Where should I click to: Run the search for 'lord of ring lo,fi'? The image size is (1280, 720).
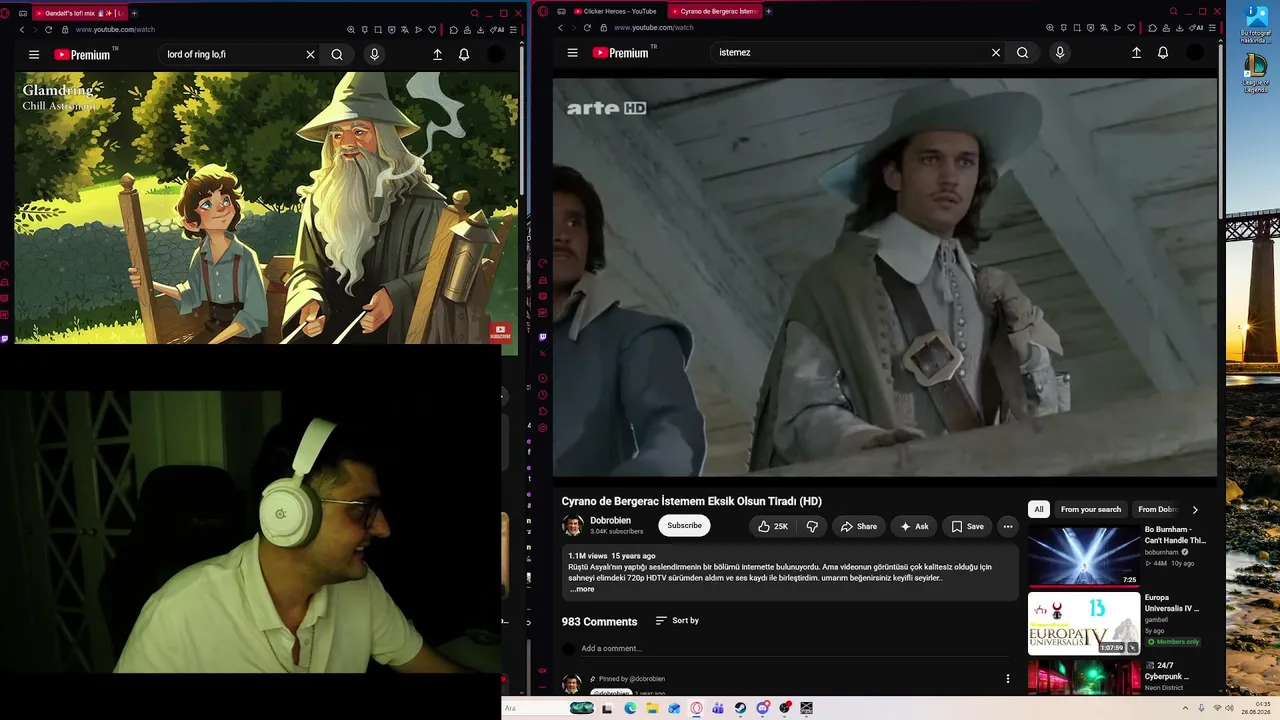click(x=337, y=54)
